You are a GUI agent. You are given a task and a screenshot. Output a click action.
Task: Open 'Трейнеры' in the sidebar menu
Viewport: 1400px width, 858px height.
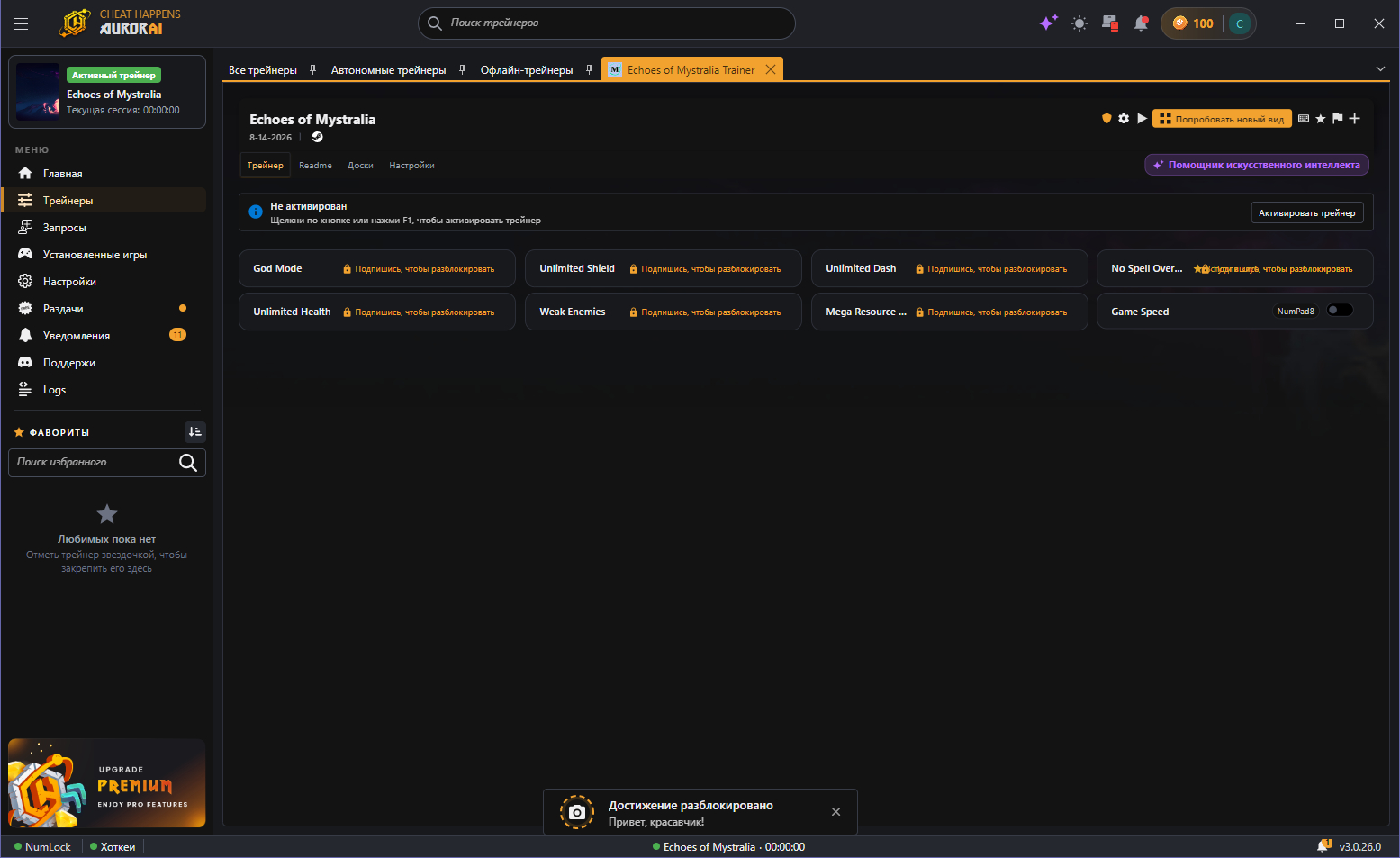pos(105,200)
